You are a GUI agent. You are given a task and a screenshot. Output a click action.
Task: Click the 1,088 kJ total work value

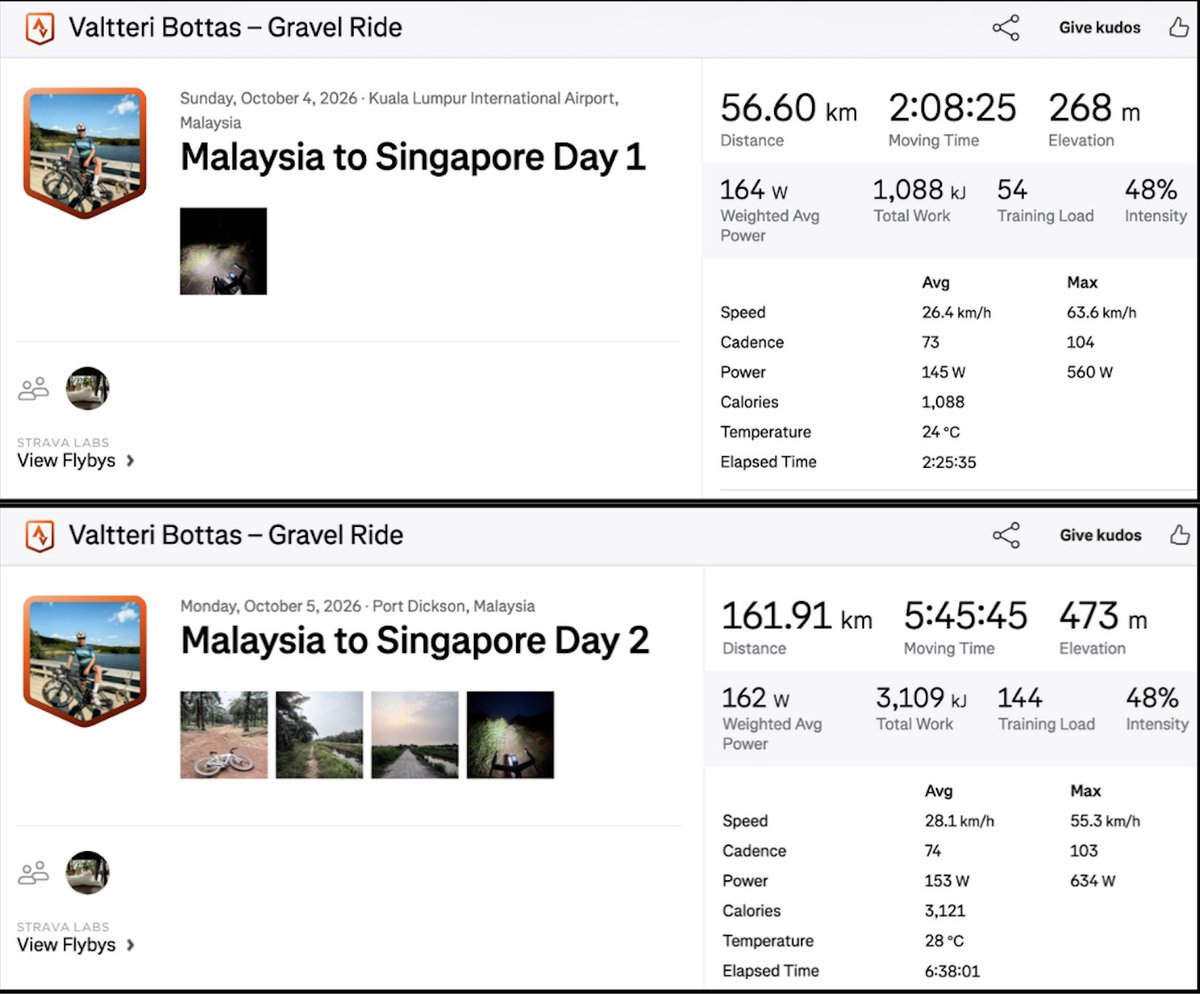pyautogui.click(x=919, y=190)
